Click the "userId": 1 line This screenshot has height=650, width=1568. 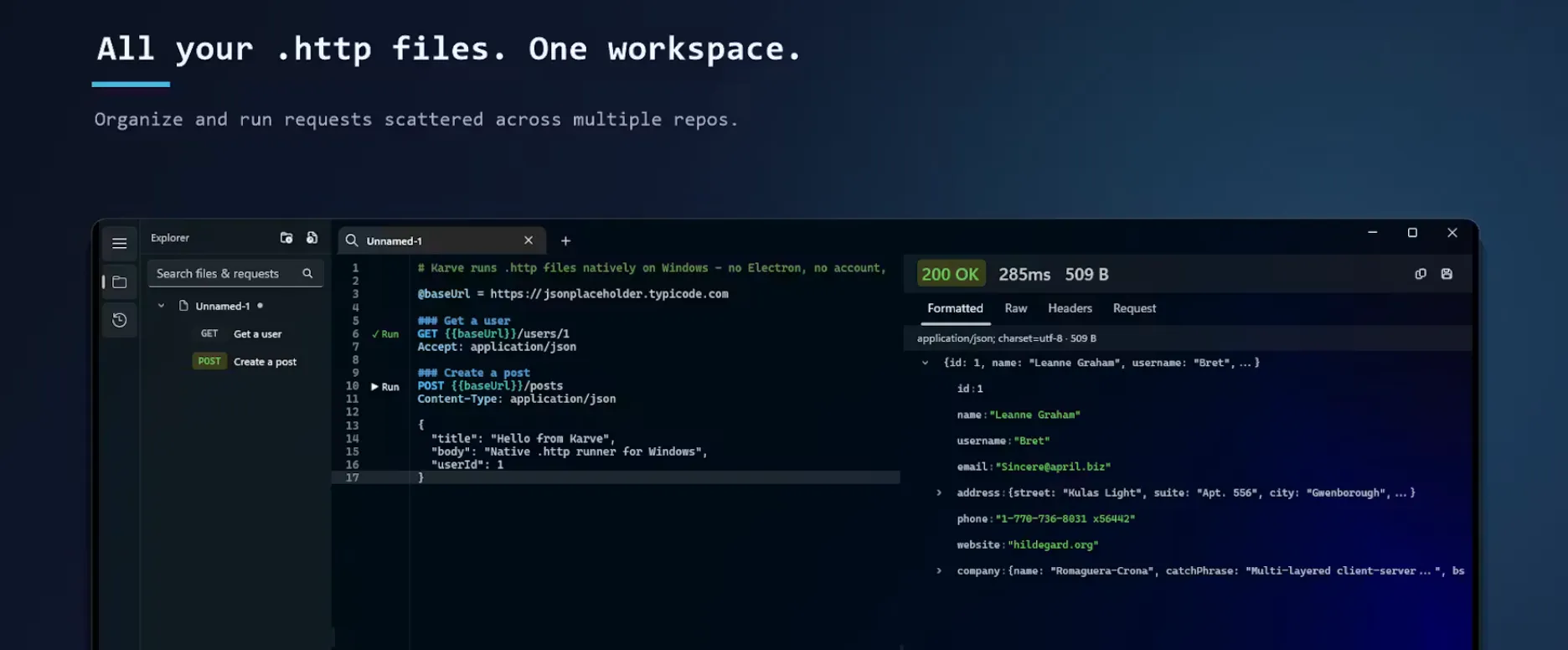click(x=467, y=464)
